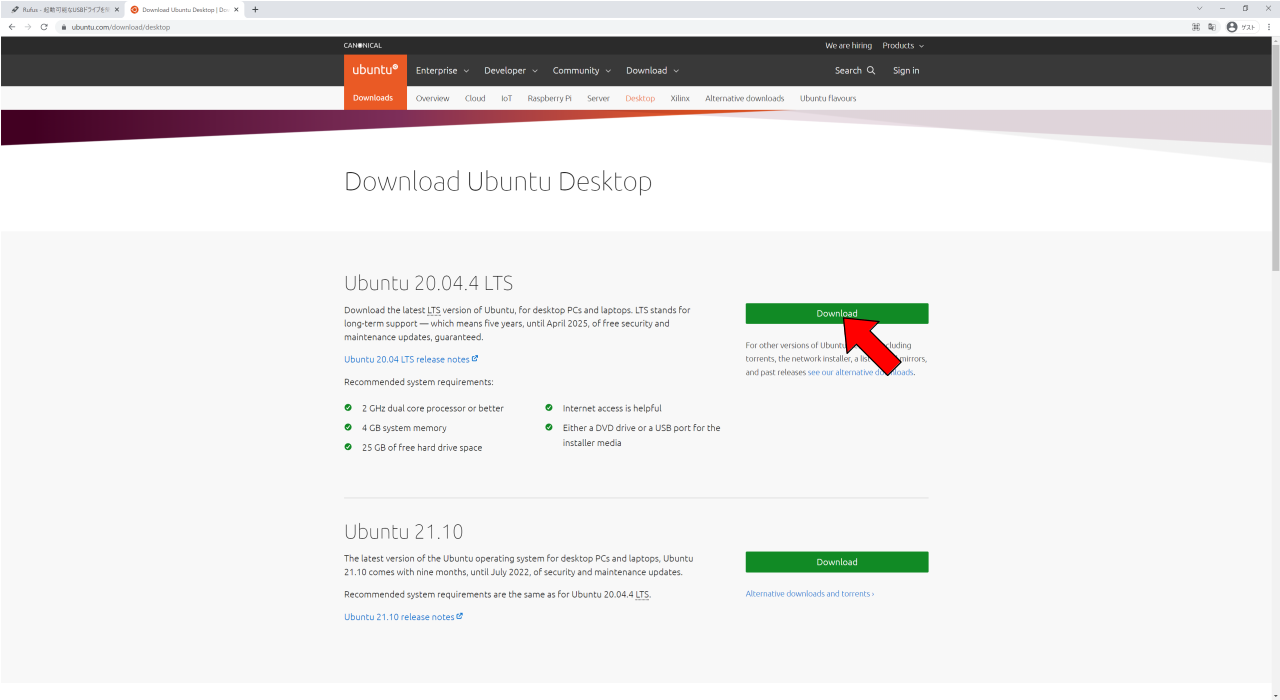The width and height of the screenshot is (1280, 700).
Task: Open the Server sub-navigation item
Action: click(598, 98)
